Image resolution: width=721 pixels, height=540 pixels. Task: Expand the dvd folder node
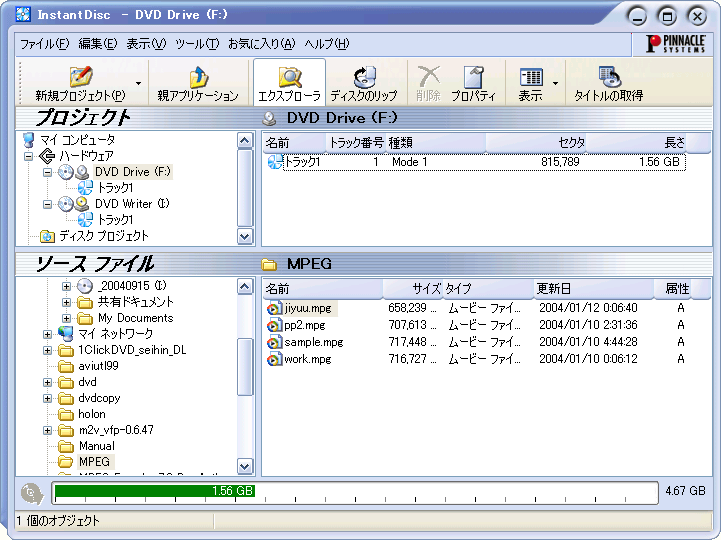pos(47,383)
